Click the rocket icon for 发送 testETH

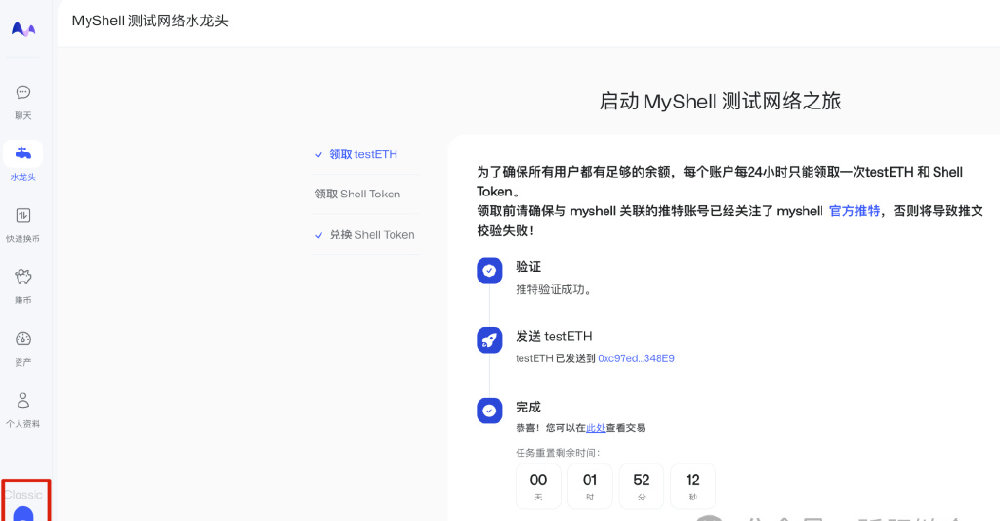[x=489, y=341]
